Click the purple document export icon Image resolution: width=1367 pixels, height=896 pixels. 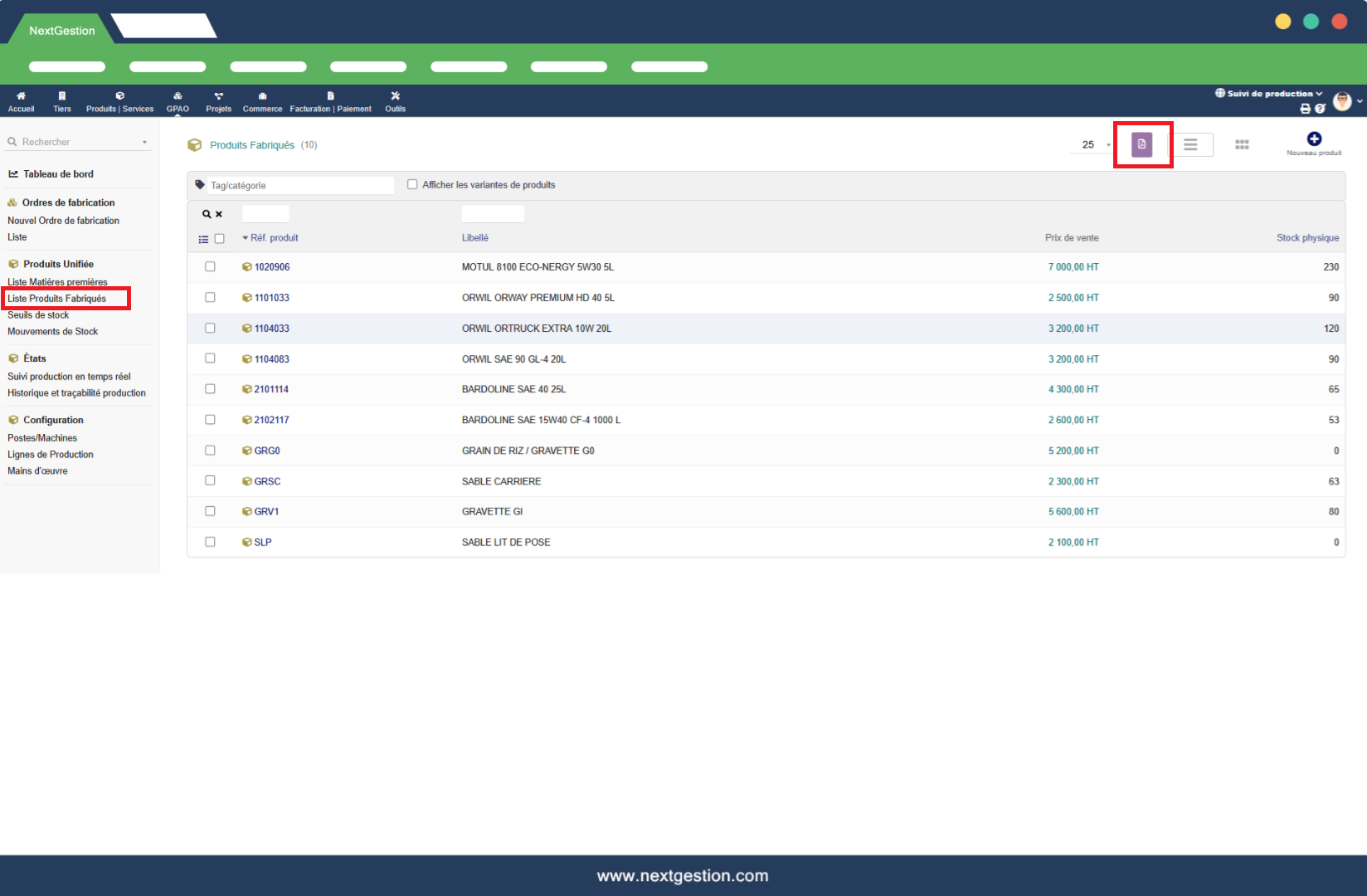[1141, 144]
